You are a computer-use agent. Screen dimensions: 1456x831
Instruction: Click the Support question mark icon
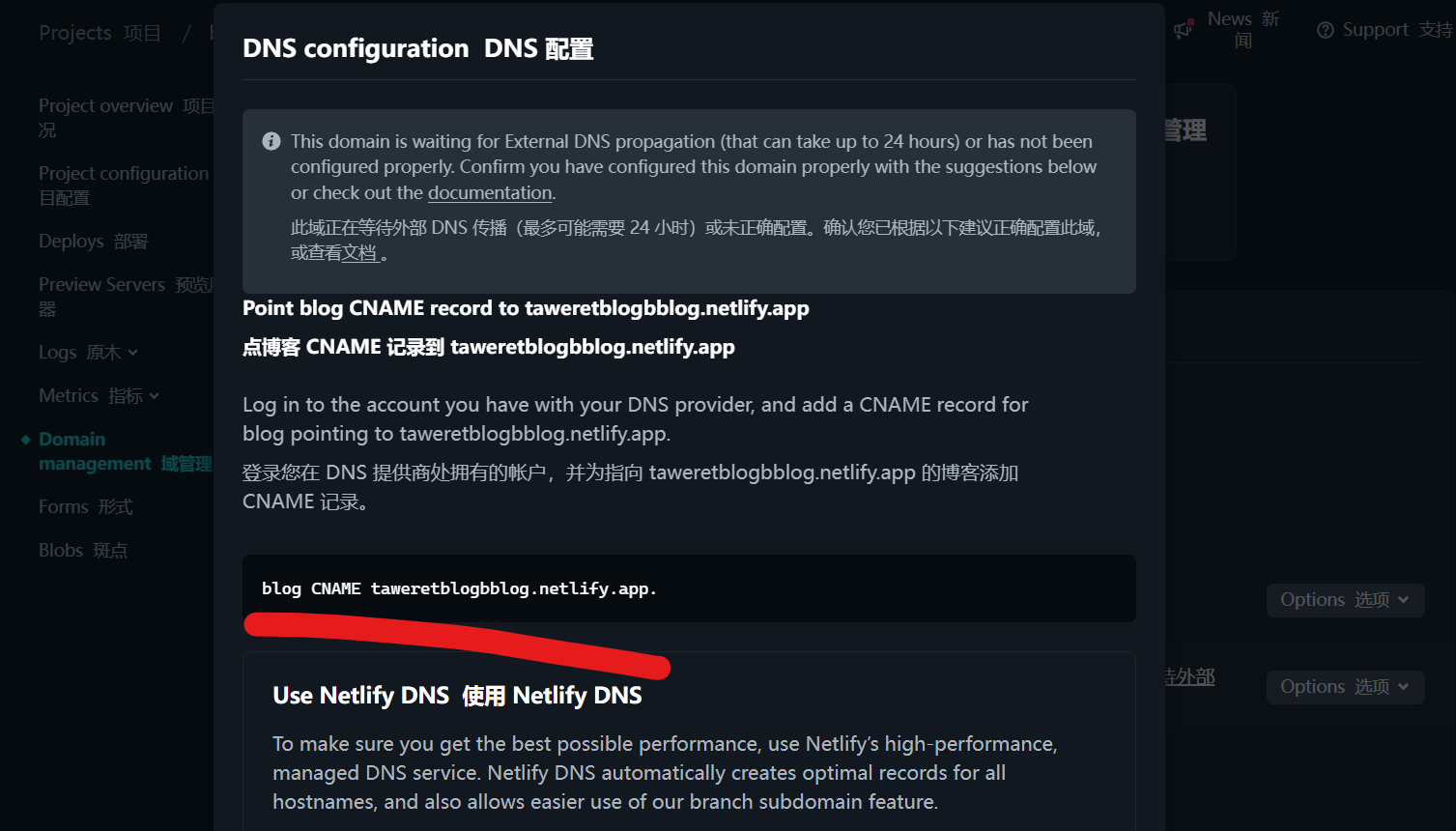(1326, 30)
